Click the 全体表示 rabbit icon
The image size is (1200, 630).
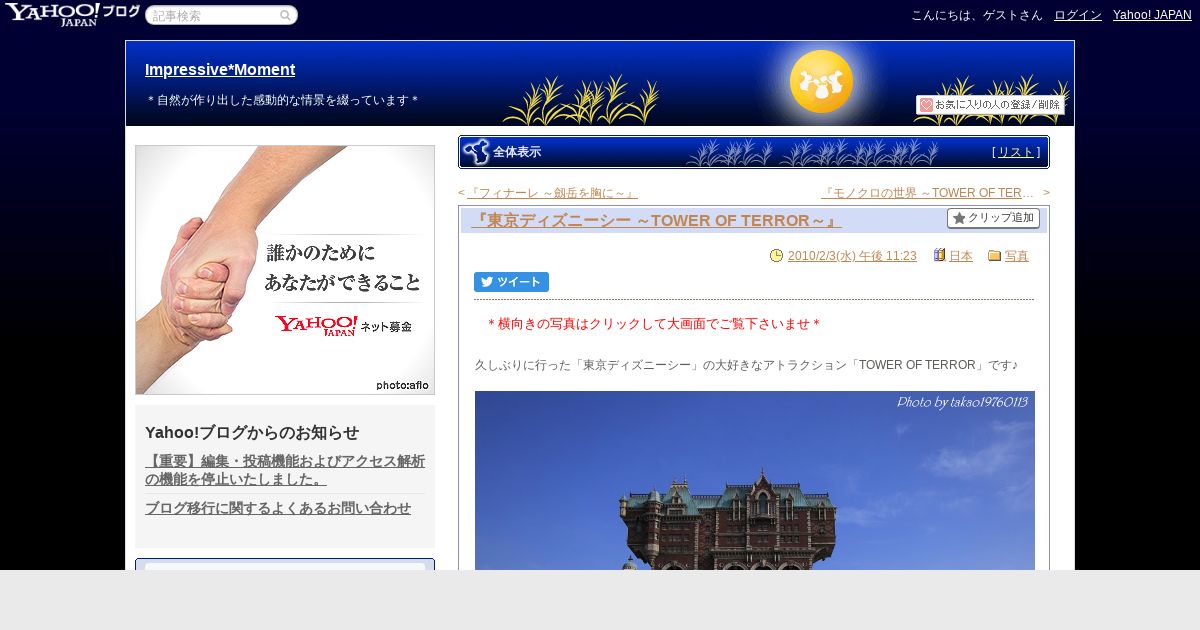click(x=476, y=152)
